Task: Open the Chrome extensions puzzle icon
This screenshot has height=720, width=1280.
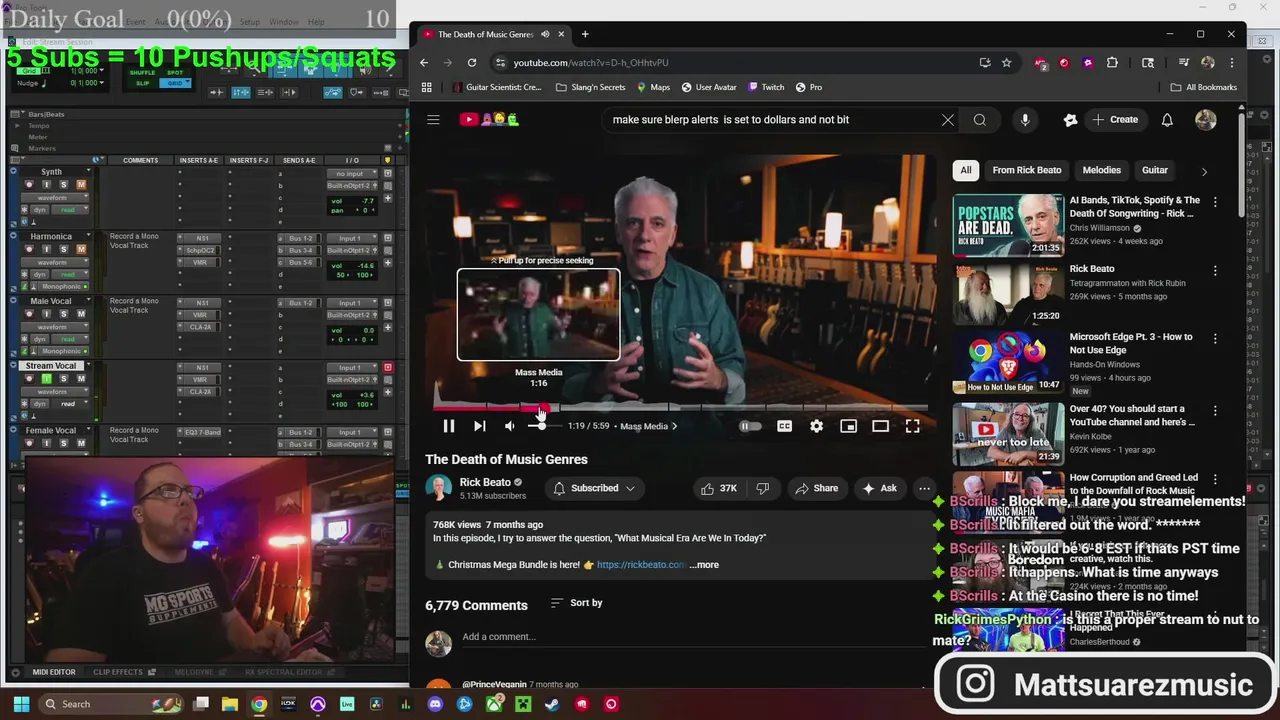Action: click(1112, 62)
